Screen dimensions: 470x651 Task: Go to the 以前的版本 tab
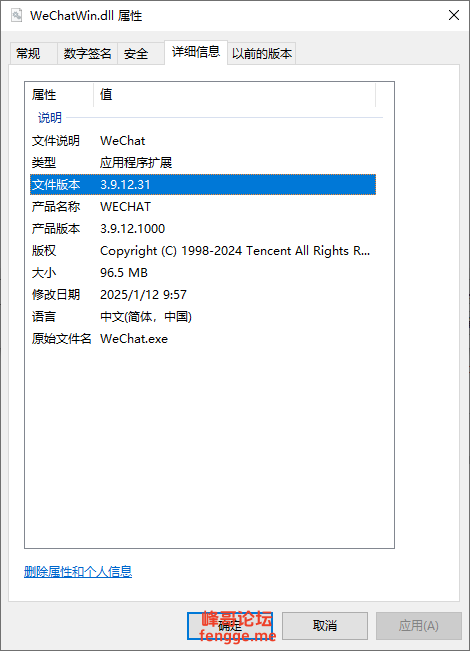[262, 54]
